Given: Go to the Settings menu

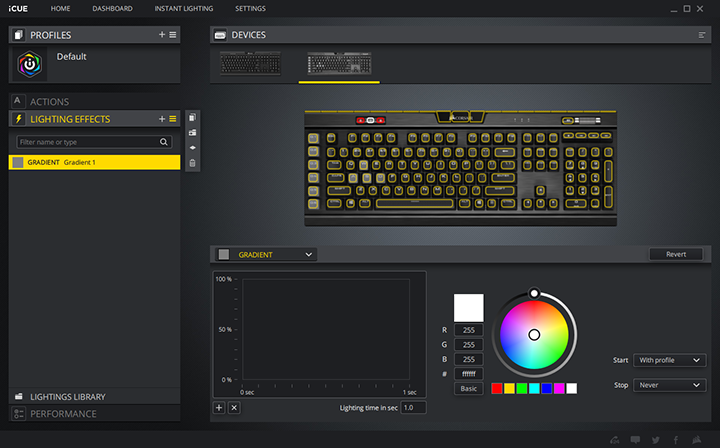Looking at the screenshot, I should tap(250, 9).
